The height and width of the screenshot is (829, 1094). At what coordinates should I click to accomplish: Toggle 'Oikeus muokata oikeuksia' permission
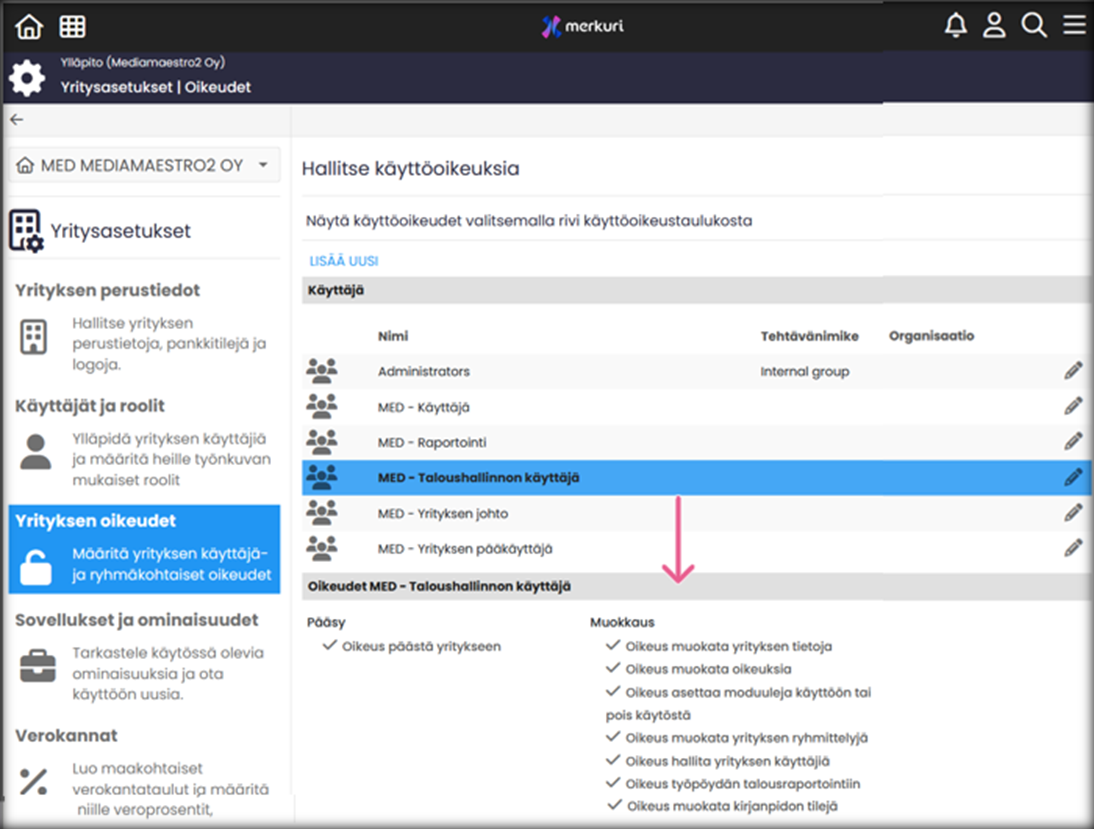(x=614, y=669)
